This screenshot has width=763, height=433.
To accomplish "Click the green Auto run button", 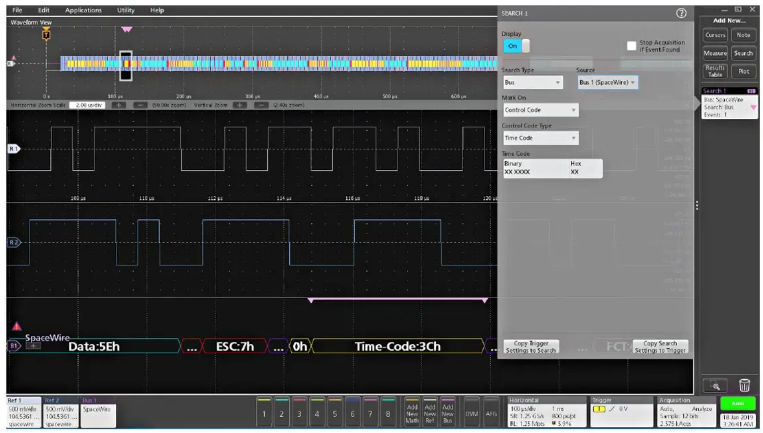I will pyautogui.click(x=738, y=403).
